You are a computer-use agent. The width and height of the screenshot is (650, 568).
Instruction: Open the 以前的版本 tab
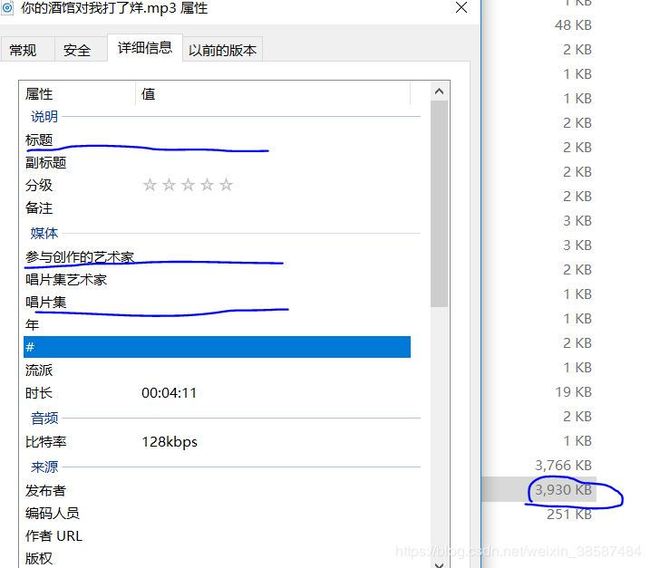[223, 50]
